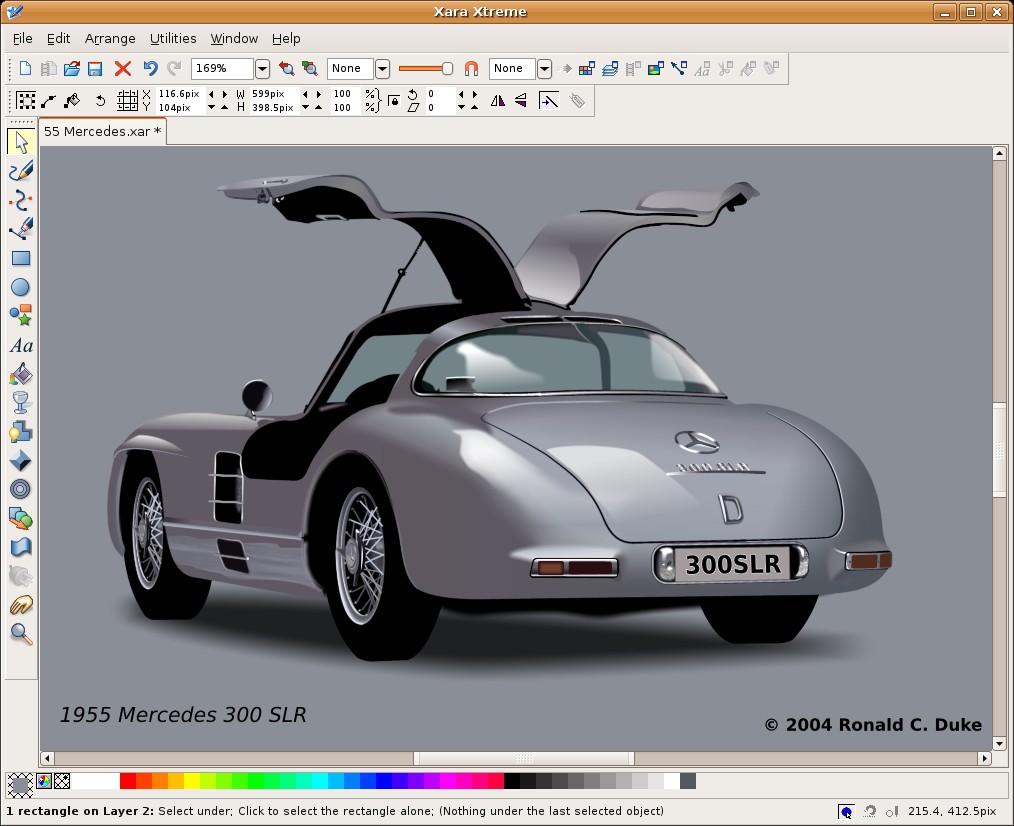This screenshot has width=1014, height=826.
Task: Create a new document
Action: click(x=25, y=68)
